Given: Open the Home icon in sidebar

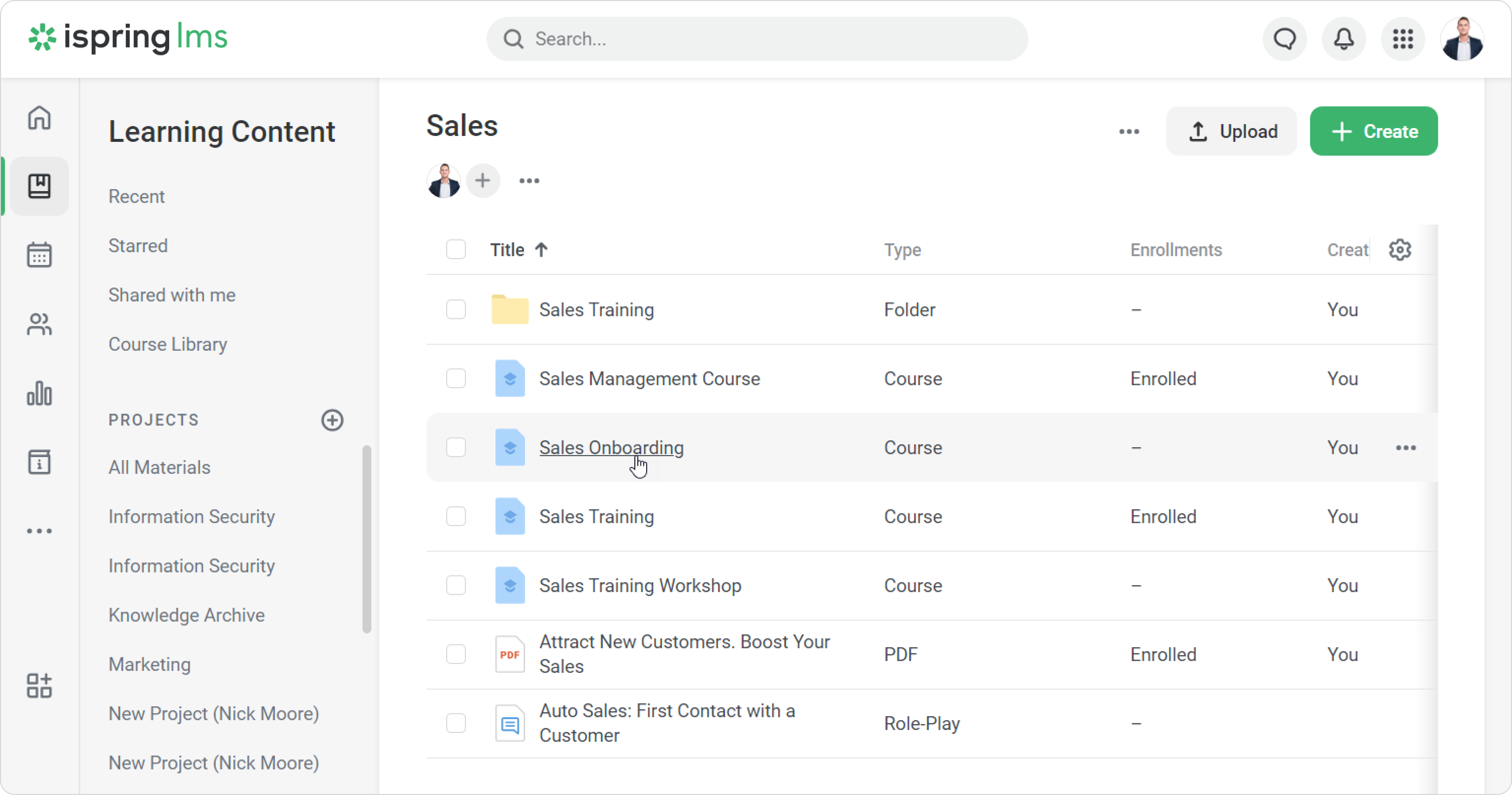Looking at the screenshot, I should (x=39, y=117).
